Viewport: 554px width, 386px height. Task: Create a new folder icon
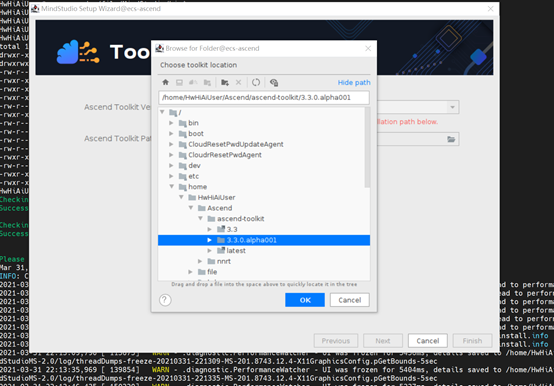tap(225, 82)
